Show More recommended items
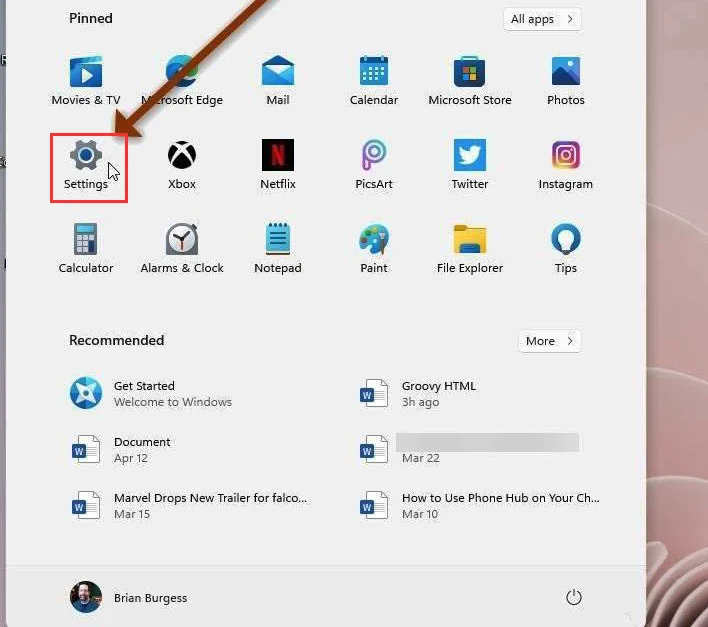Screen dimensions: 708x627 coord(550,341)
